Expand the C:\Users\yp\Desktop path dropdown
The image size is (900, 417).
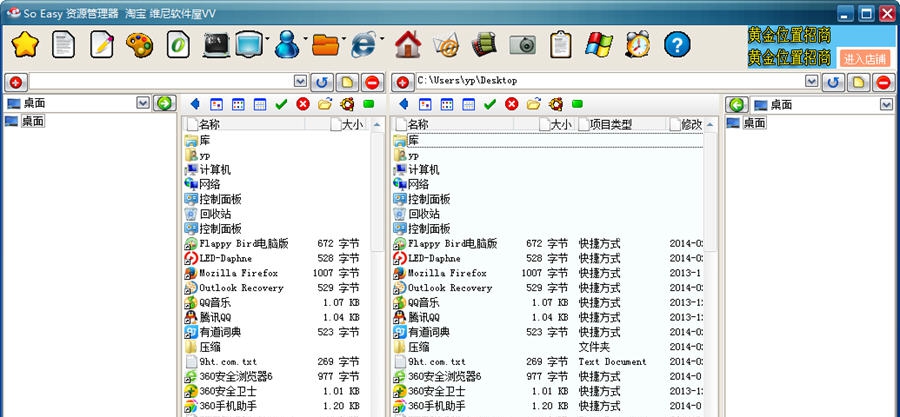811,81
